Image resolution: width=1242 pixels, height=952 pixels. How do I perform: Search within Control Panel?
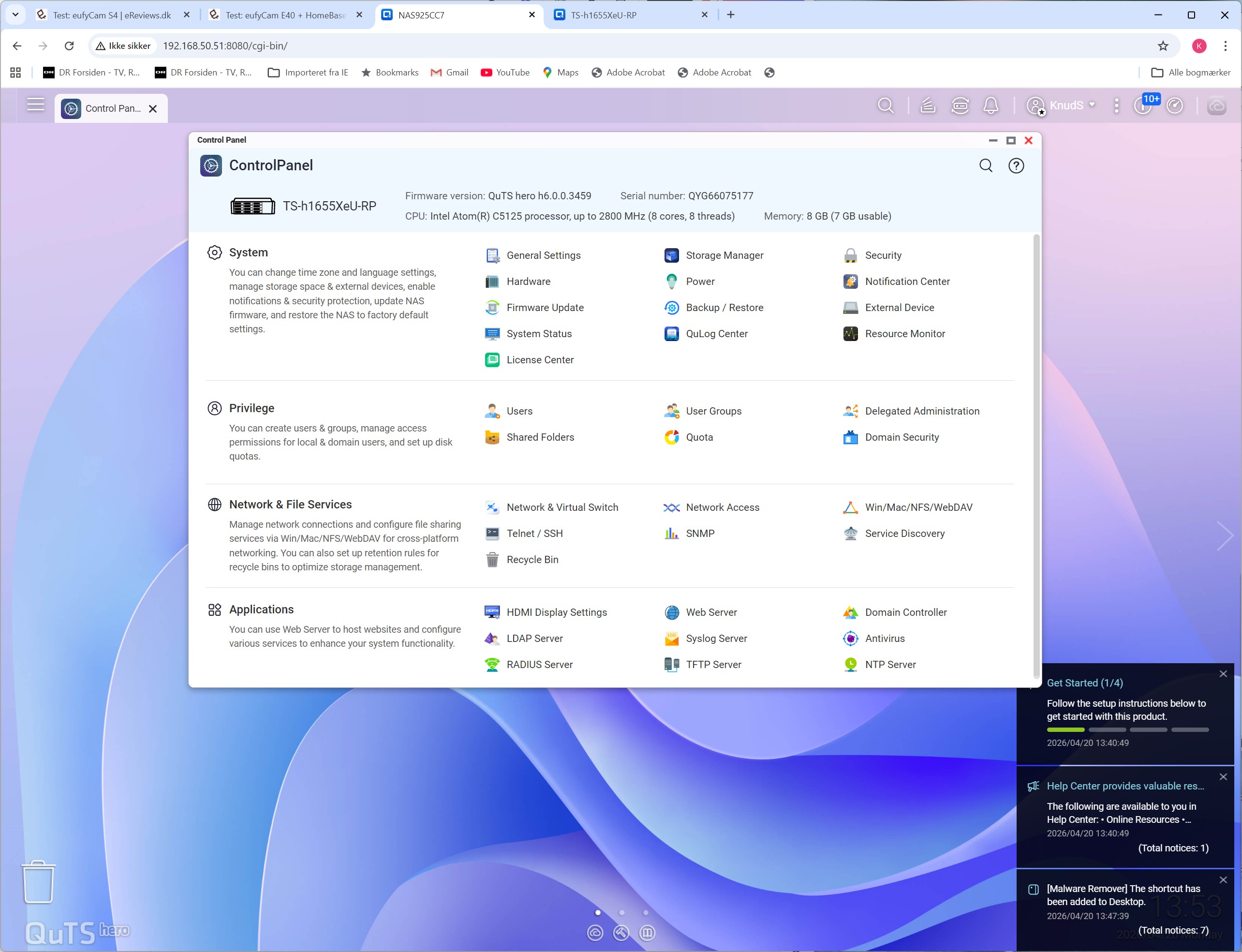pos(986,165)
